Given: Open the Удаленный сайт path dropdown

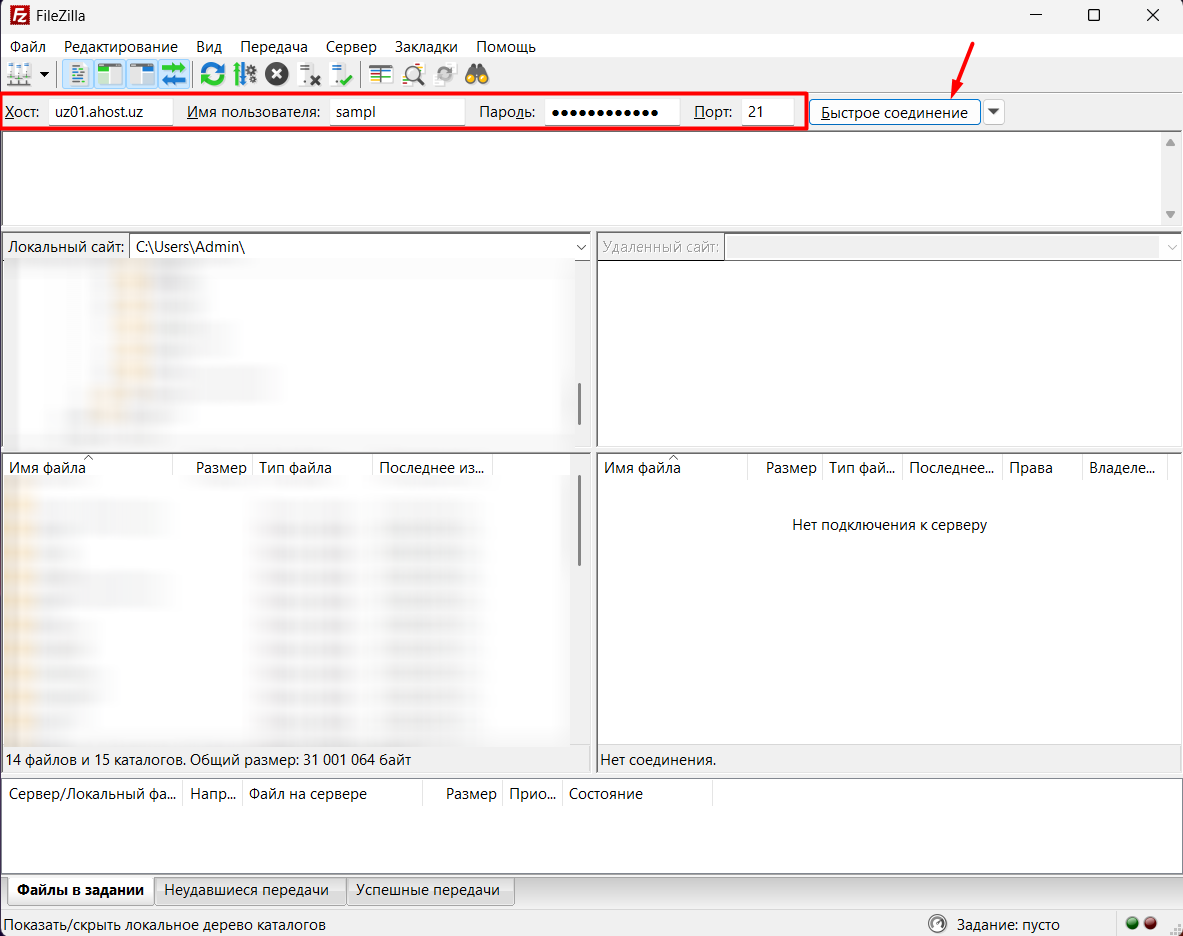Looking at the screenshot, I should click(1172, 247).
